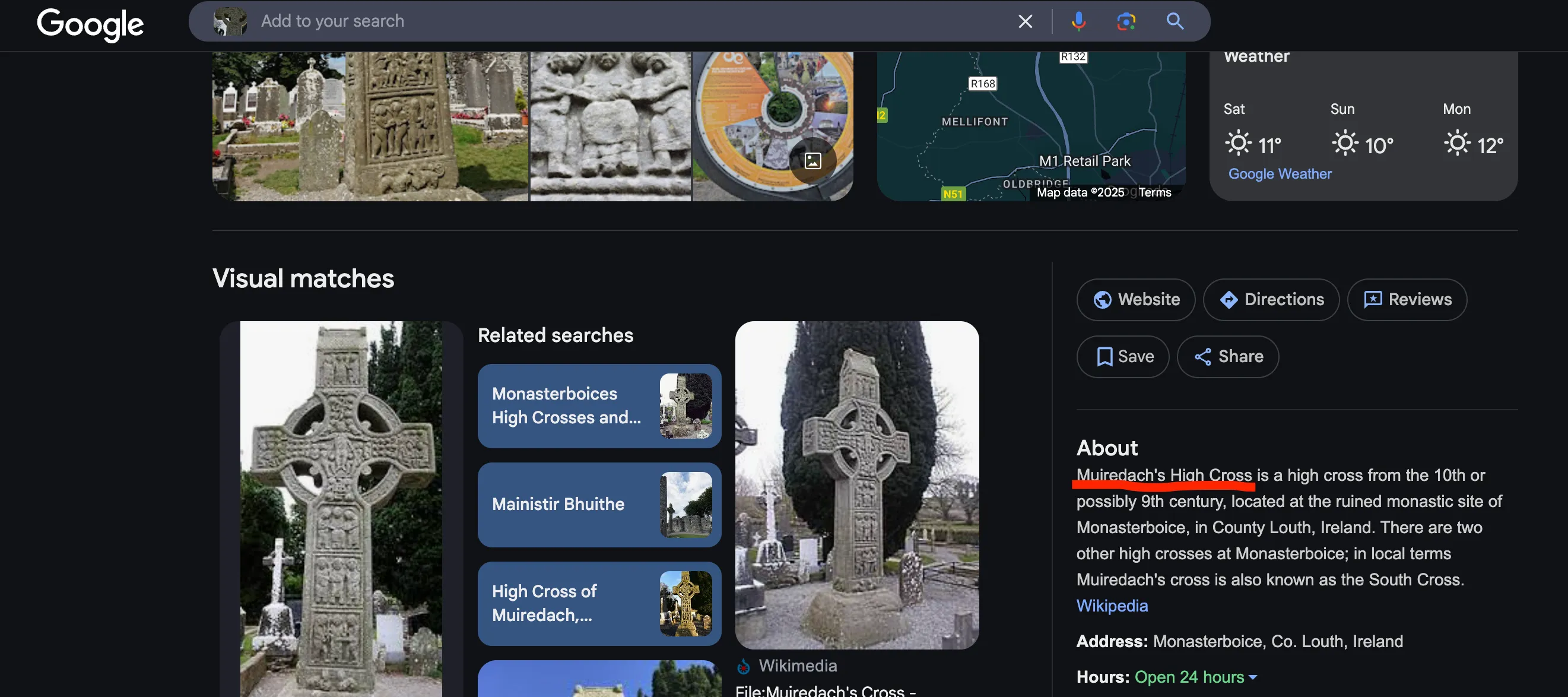Share this place
The image size is (1568, 697).
point(1228,357)
